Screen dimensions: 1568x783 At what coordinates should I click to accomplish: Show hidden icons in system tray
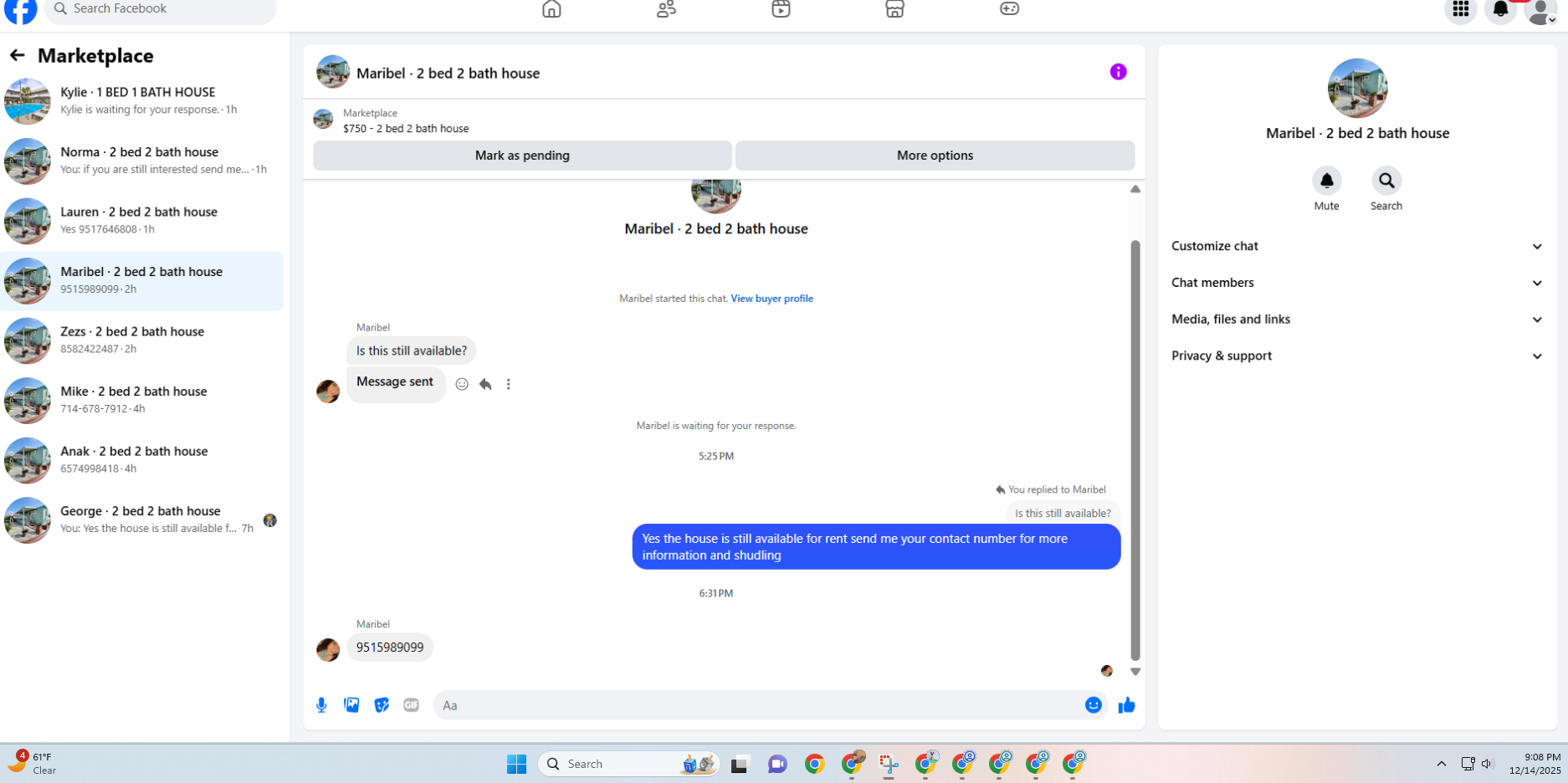(x=1442, y=764)
